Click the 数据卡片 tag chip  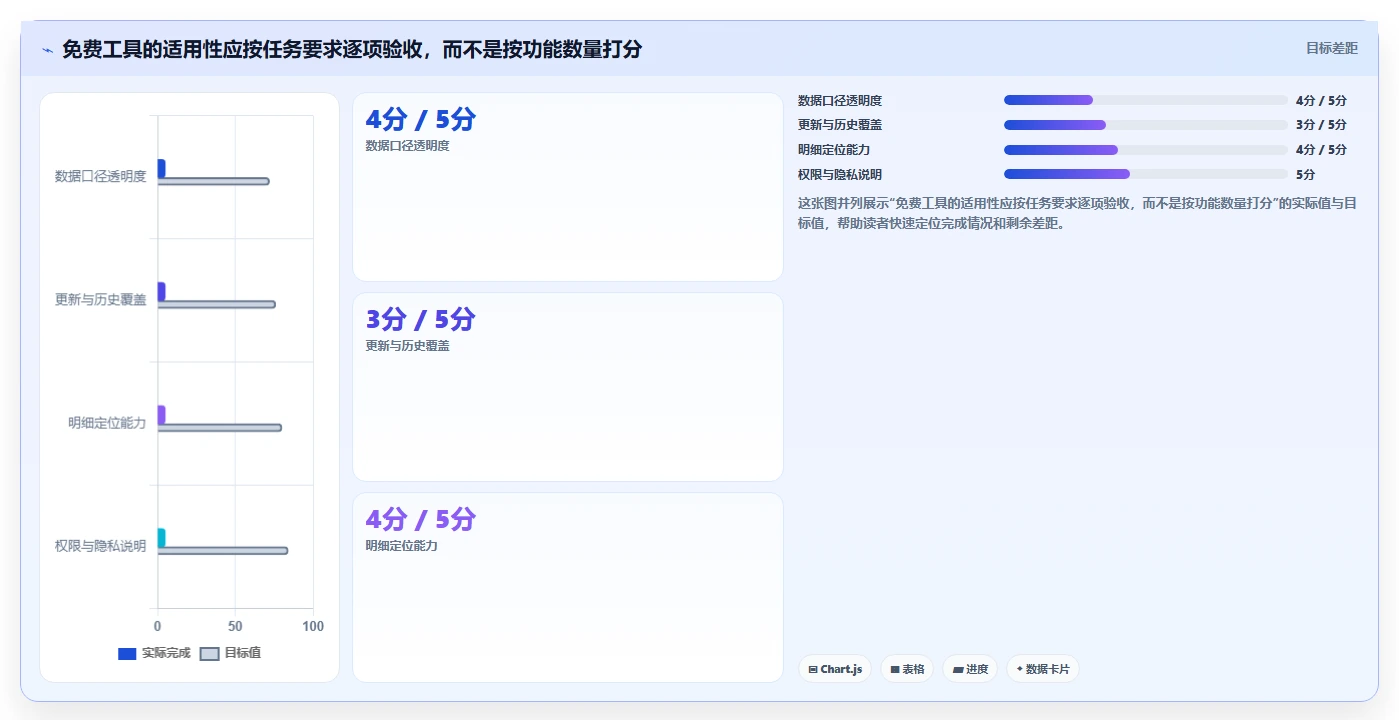(x=1043, y=669)
